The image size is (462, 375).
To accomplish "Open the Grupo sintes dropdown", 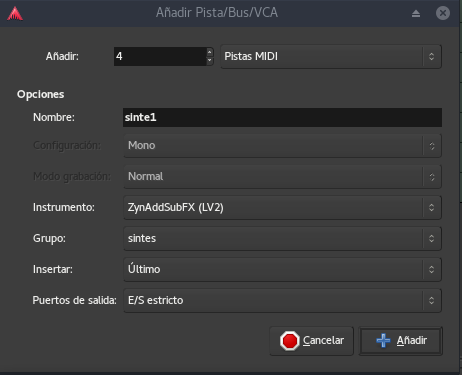I will (x=283, y=238).
